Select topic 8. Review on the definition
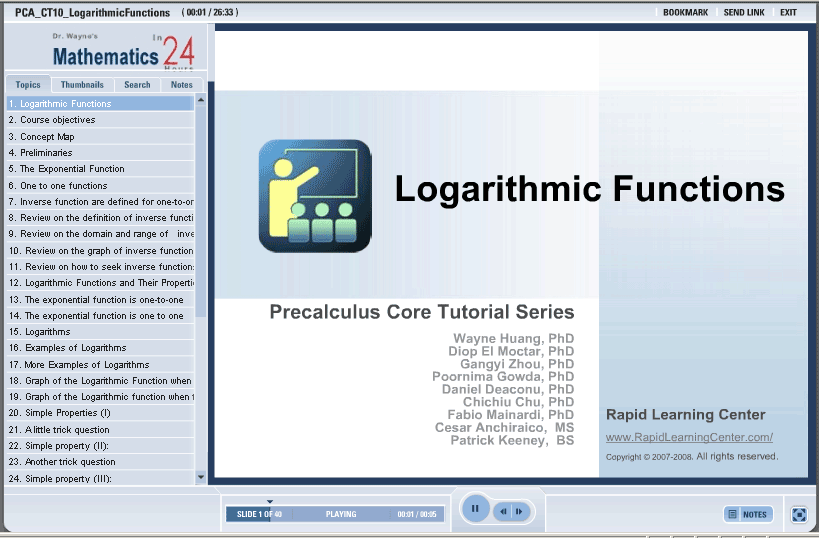Image resolution: width=819 pixels, height=538 pixels. (x=100, y=217)
